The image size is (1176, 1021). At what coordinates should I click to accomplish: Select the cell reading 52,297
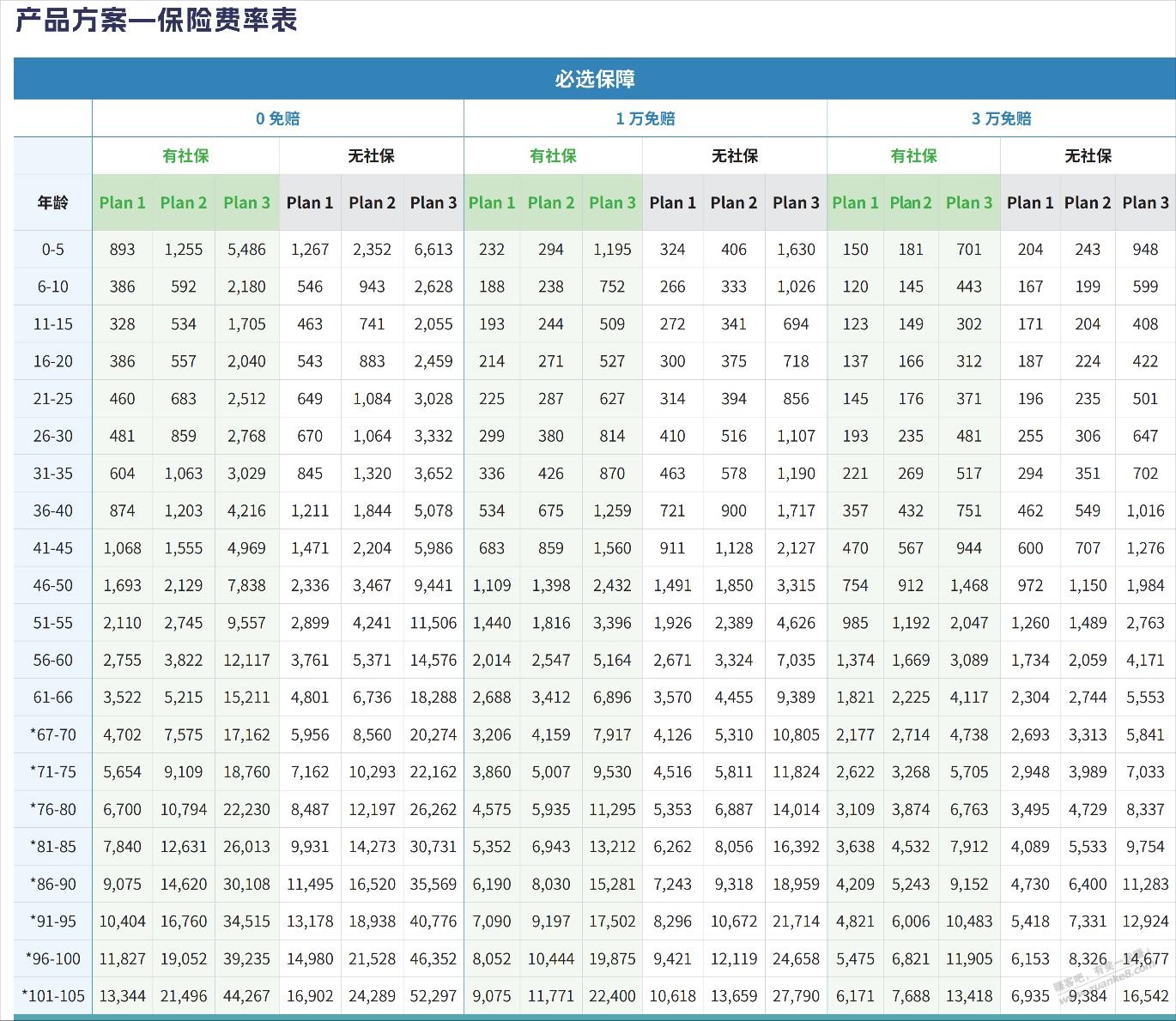(433, 996)
